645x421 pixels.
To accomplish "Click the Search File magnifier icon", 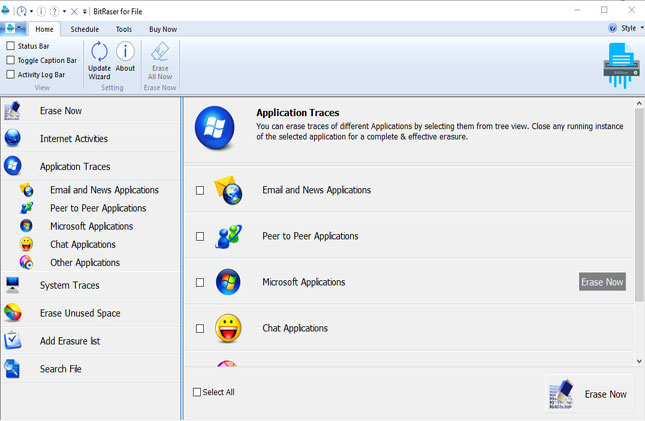I will tap(12, 368).
